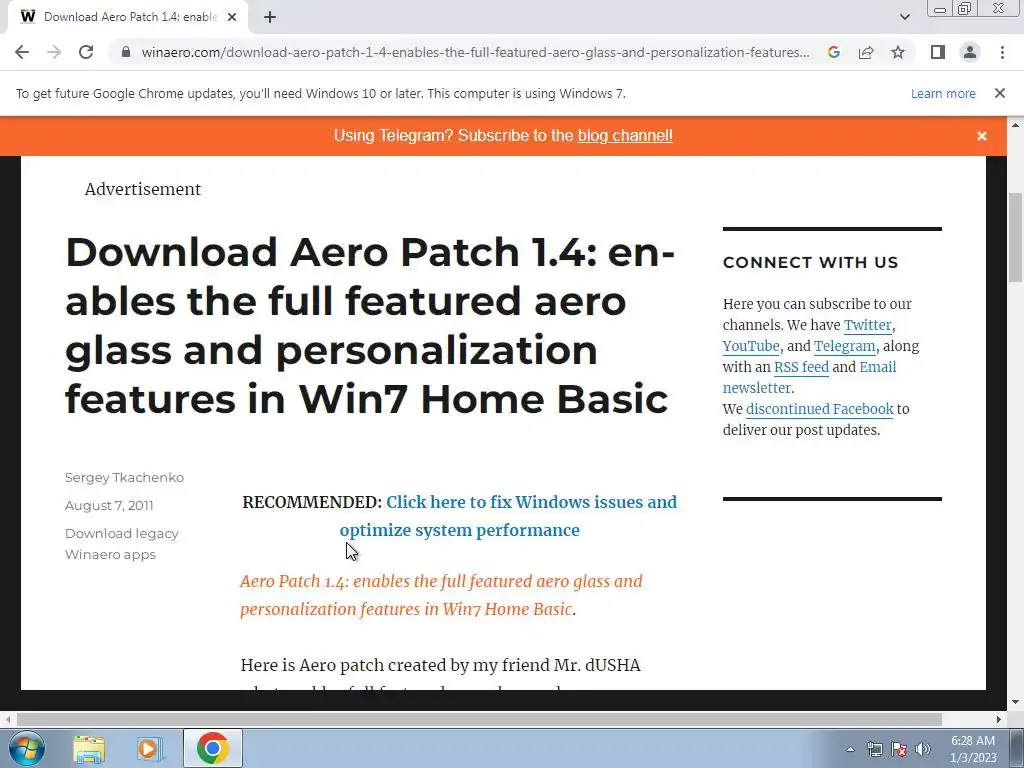Open the Chrome three-dot menu
This screenshot has height=768, width=1024.
(x=1002, y=52)
